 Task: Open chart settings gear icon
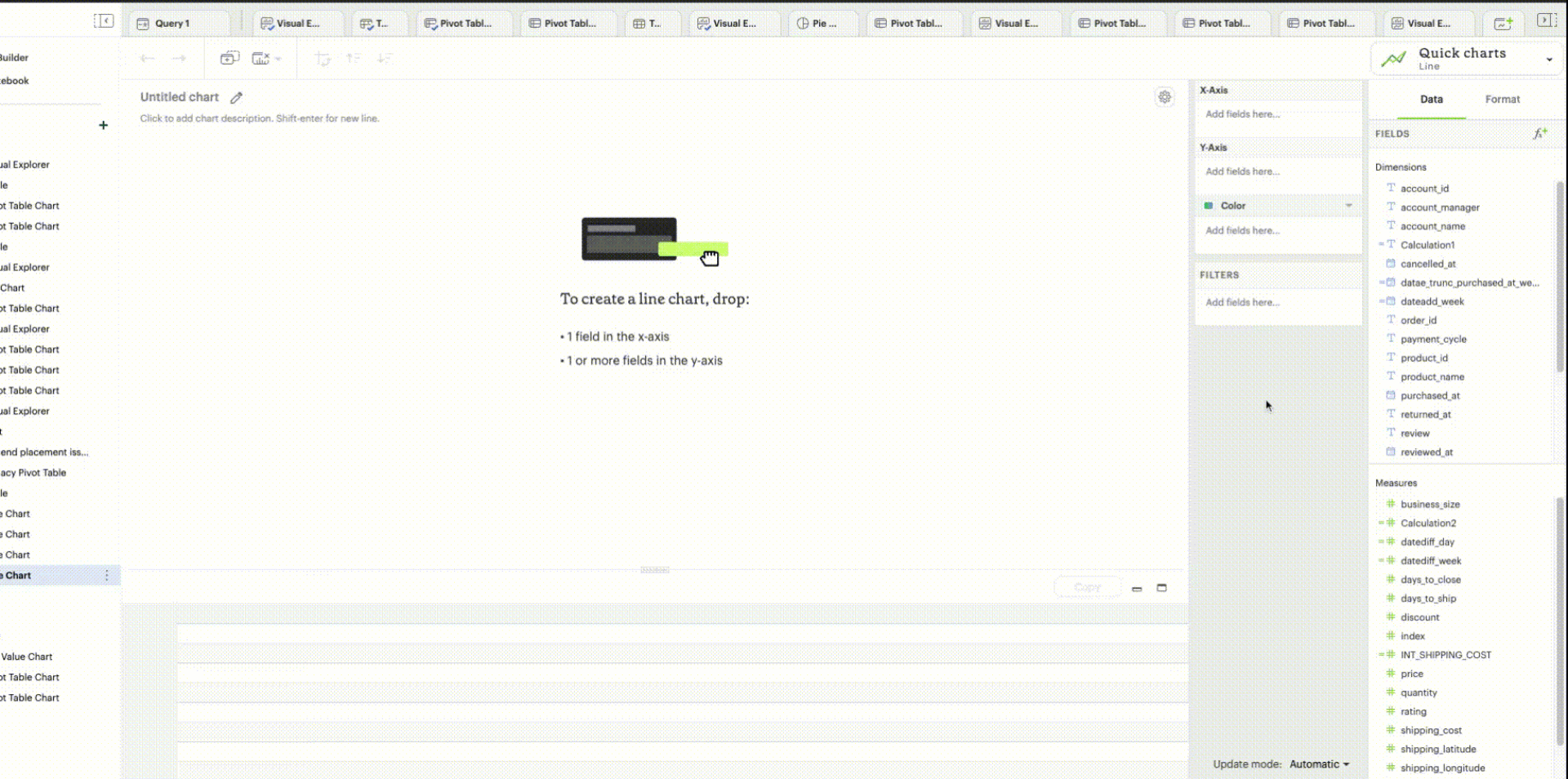[x=1165, y=97]
